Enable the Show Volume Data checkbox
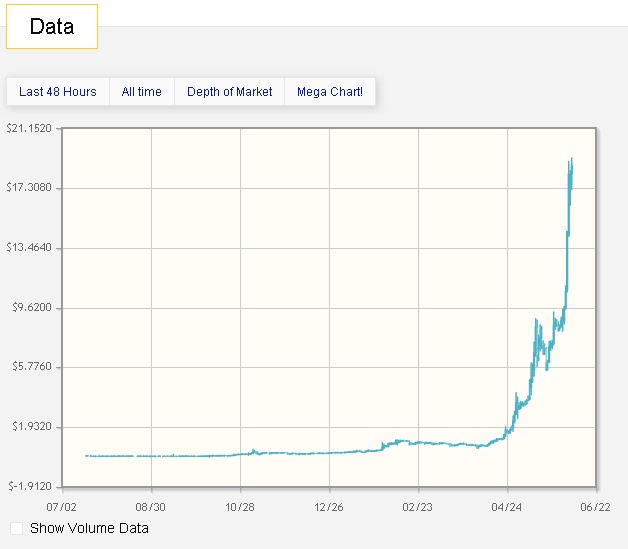This screenshot has height=549, width=628. [16, 528]
